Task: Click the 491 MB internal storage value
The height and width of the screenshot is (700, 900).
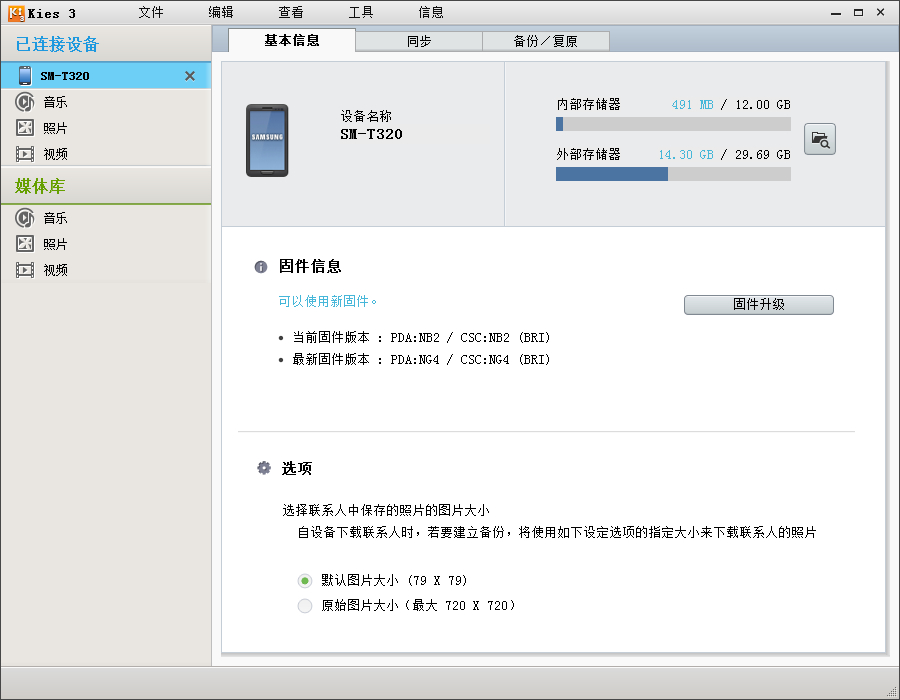Action: point(692,104)
